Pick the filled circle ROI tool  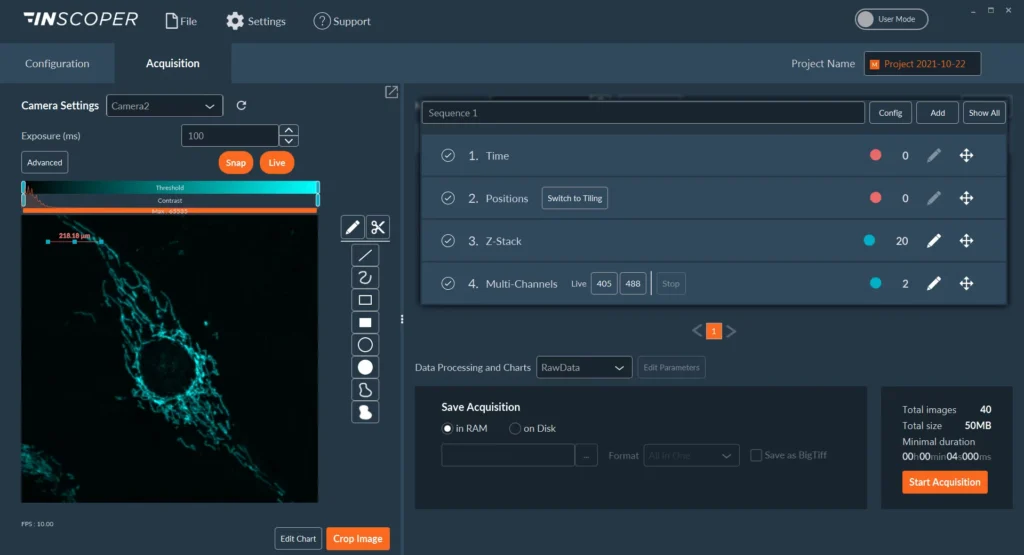click(x=365, y=367)
